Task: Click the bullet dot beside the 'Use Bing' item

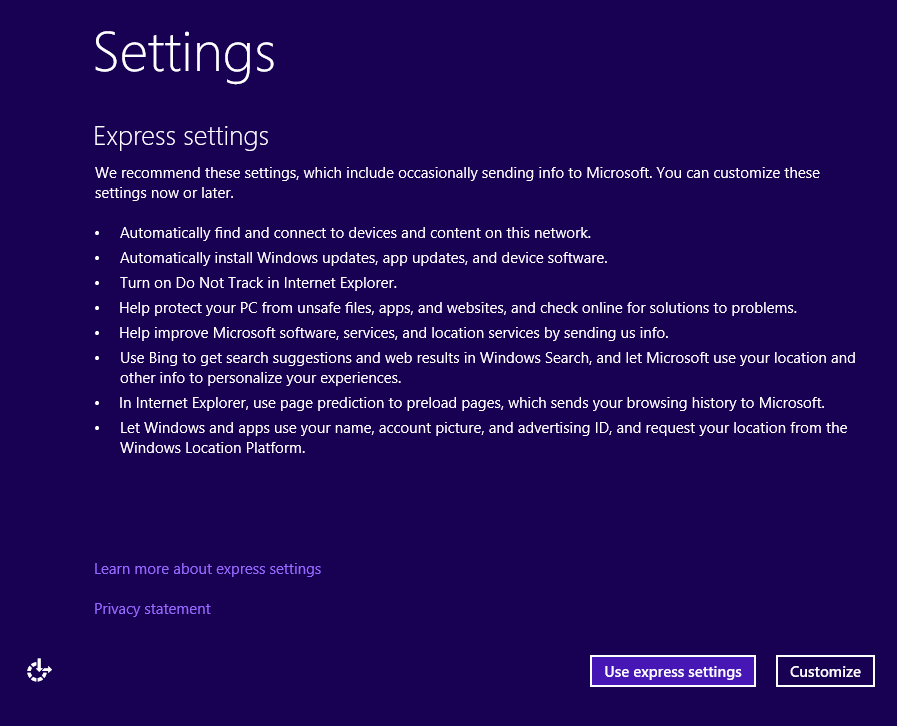Action: [98, 359]
